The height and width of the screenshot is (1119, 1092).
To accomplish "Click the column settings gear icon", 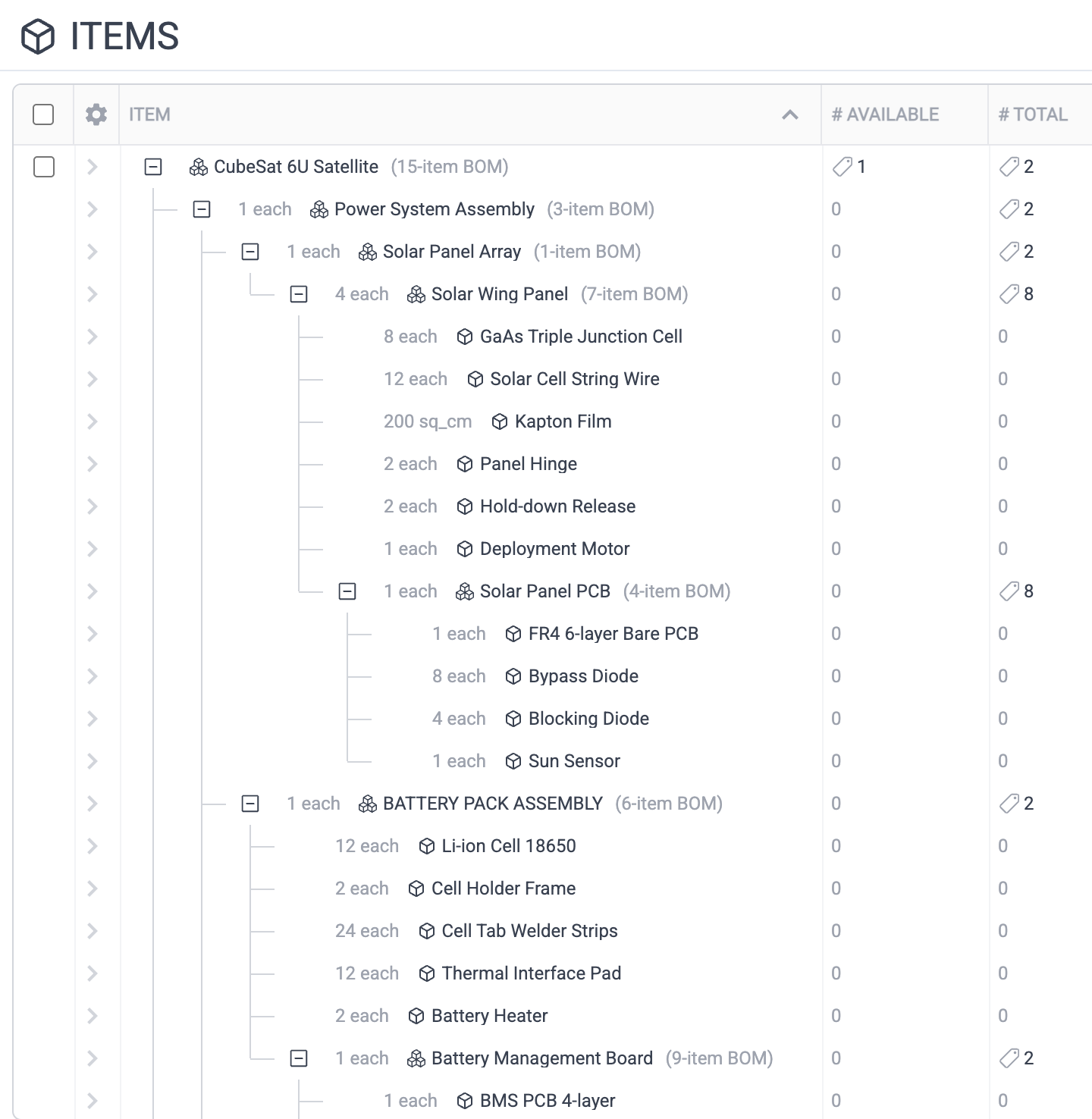I will pos(96,114).
